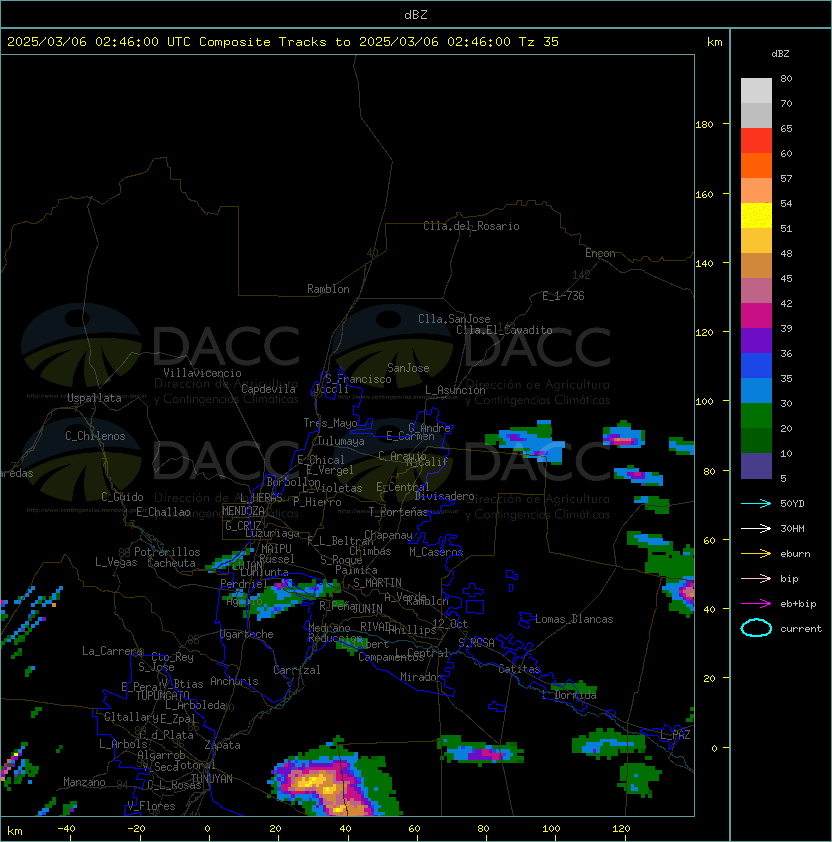Click the red 65 dBZ color swatch
Image resolution: width=832 pixels, height=842 pixels.
point(756,140)
